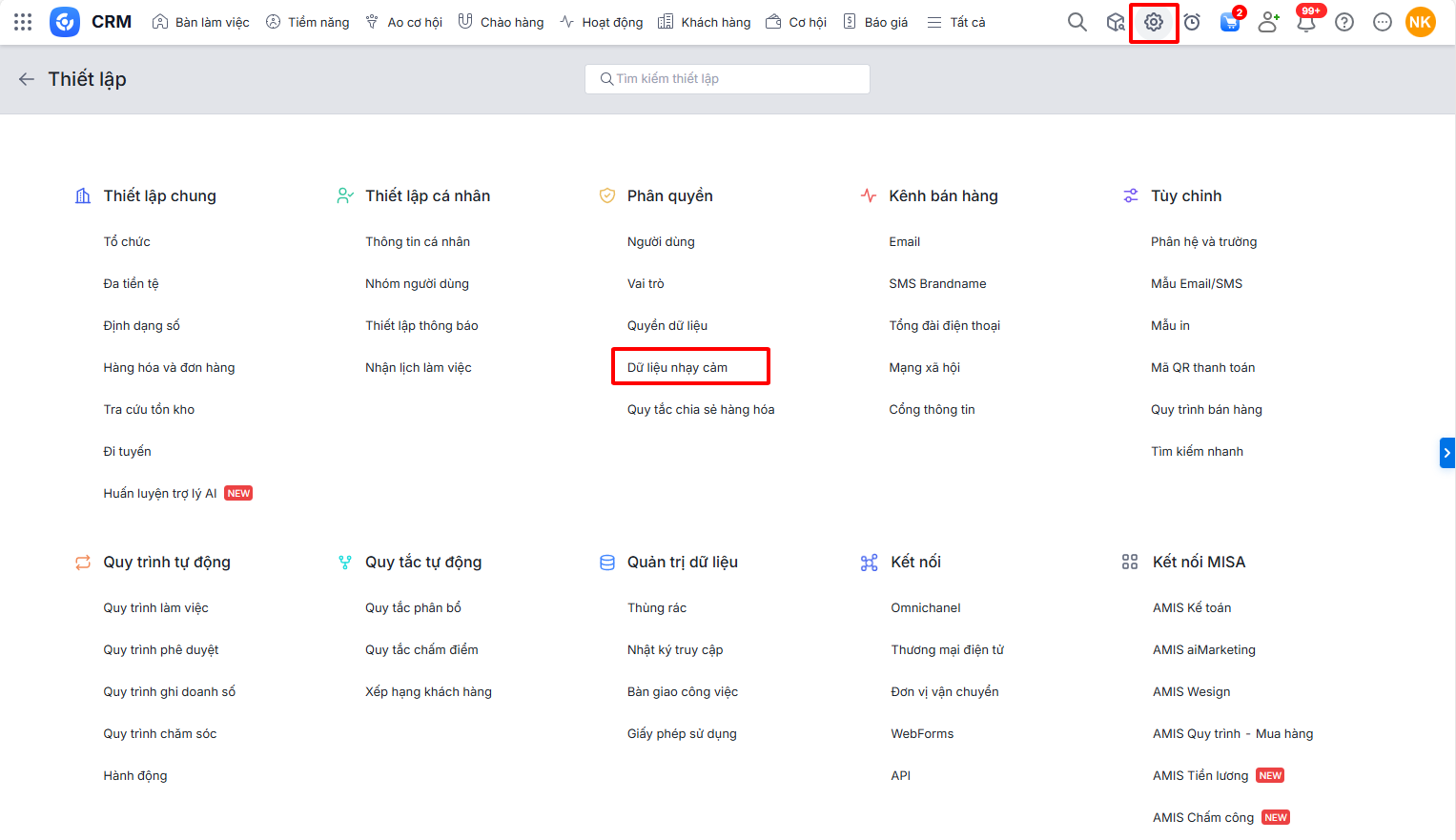The image size is (1456, 840).
Task: Open the notifications bell icon
Action: pyautogui.click(x=1305, y=22)
